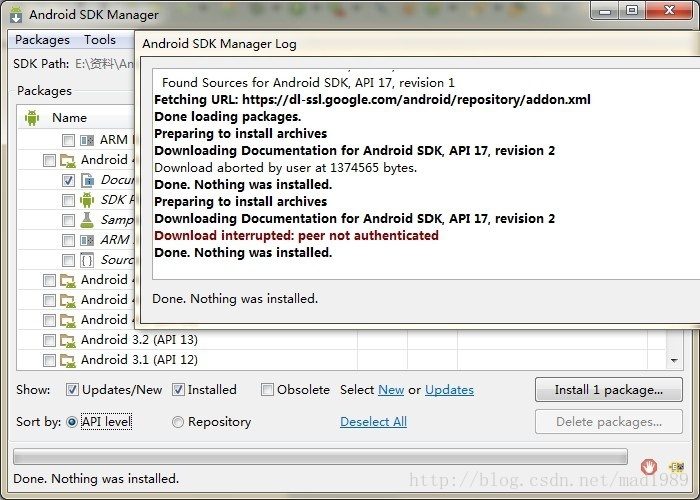Image resolution: width=700 pixels, height=500 pixels.
Task: Maximize the Android SDK Manager window
Action: (x=632, y=11)
